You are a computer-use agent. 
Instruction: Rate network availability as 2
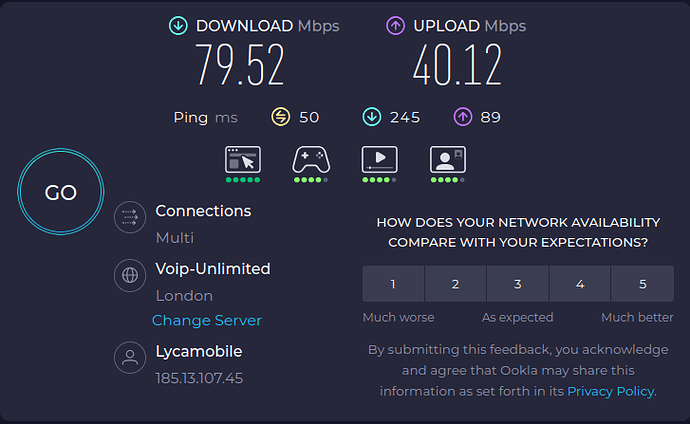[x=455, y=284]
